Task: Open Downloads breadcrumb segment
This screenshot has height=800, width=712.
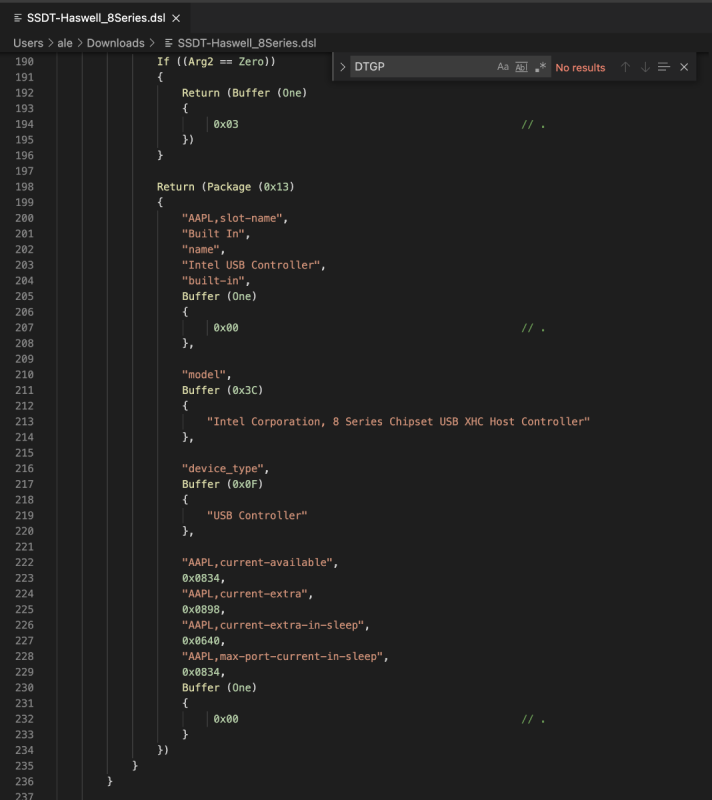Action: coord(115,42)
